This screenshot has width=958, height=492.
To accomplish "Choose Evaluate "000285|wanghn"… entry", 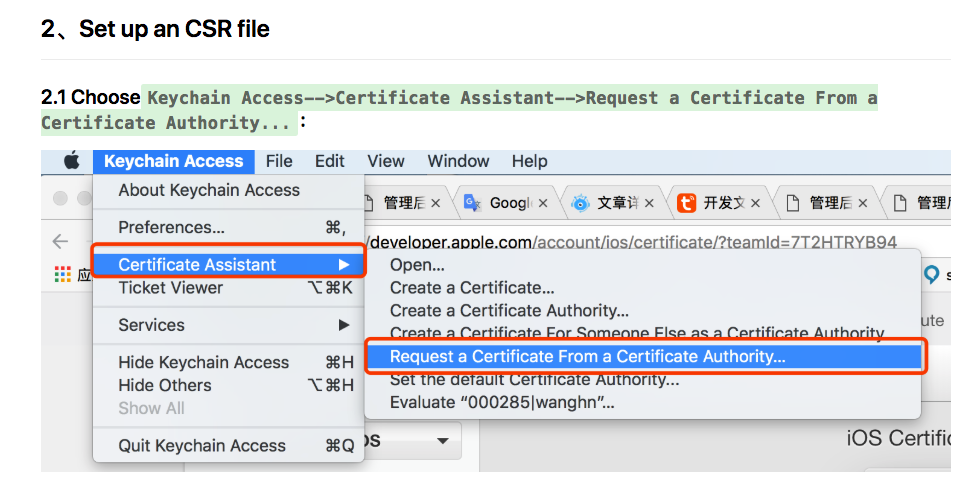I will pos(643,403).
